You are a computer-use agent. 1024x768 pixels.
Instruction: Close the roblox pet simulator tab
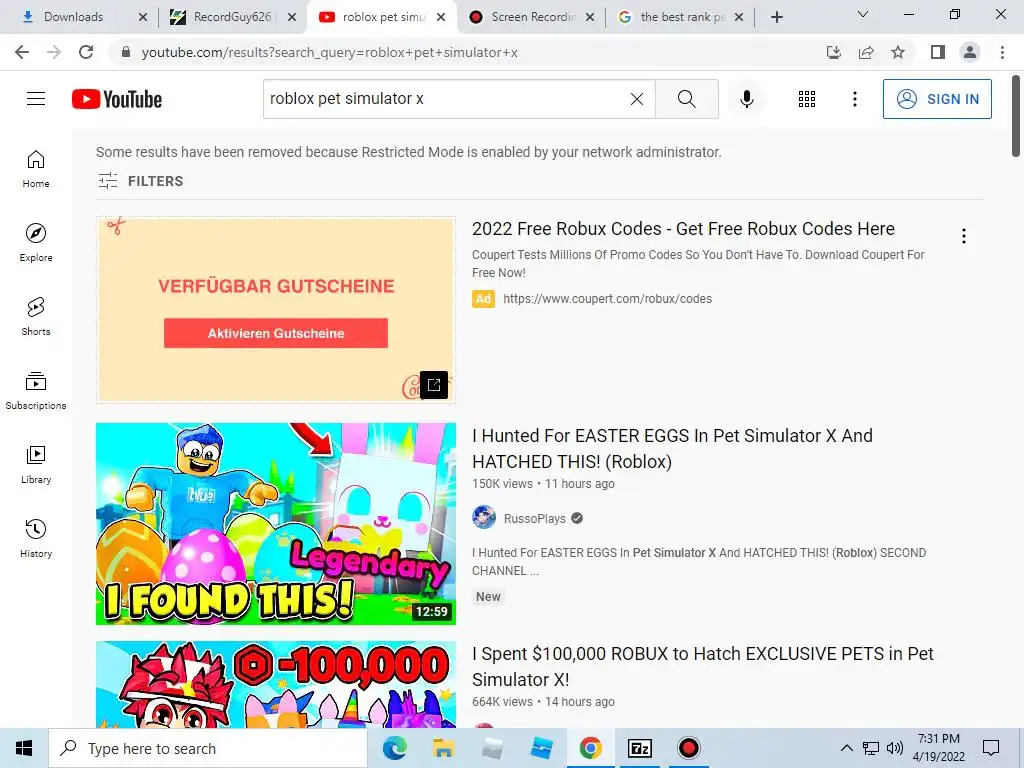click(441, 17)
